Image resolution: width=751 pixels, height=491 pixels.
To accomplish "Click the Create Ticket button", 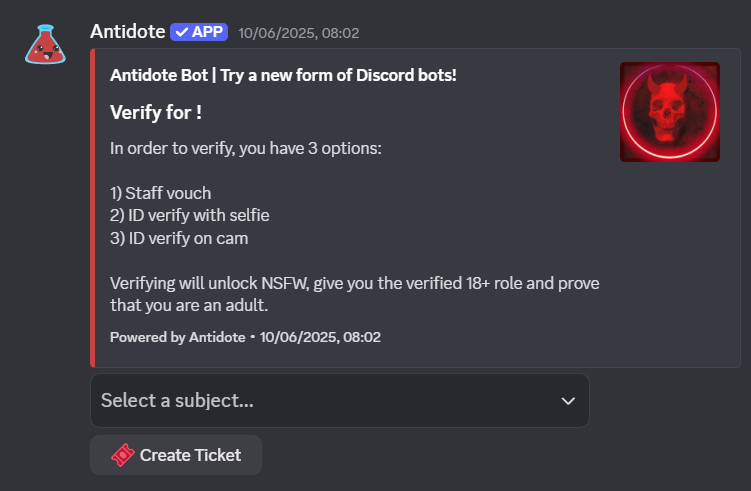I will 176,455.
